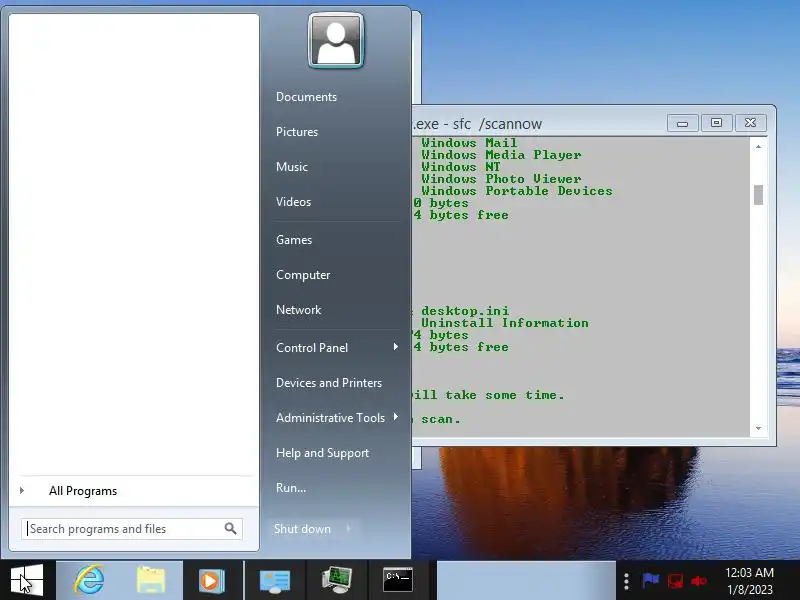Open Help and Support
This screenshot has height=600, width=800.
point(322,453)
